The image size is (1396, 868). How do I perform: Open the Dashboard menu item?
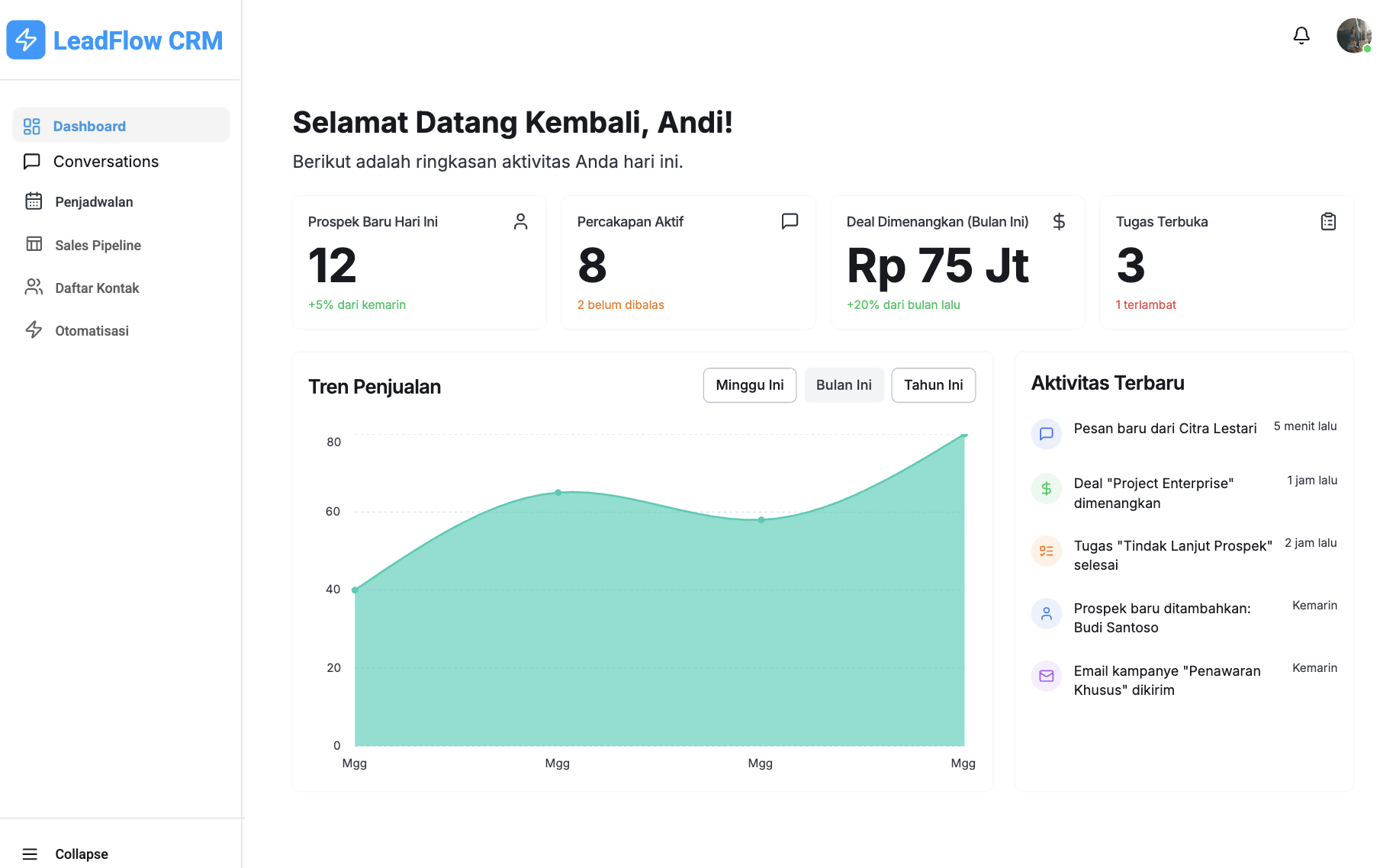pyautogui.click(x=121, y=125)
